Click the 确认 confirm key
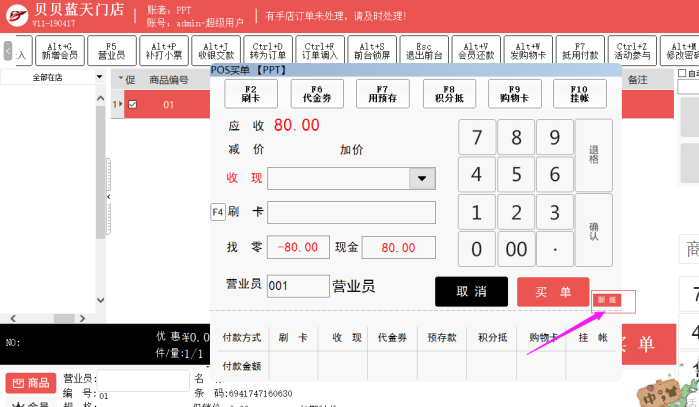Image resolution: width=699 pixels, height=407 pixels. click(x=594, y=230)
